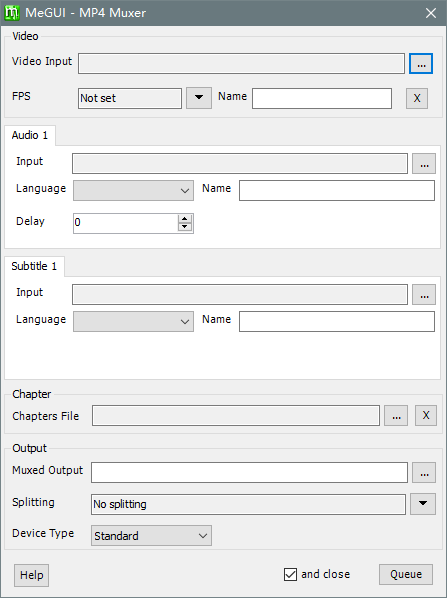Browse for Subtitle 1 input file
This screenshot has width=447, height=598.
(424, 294)
